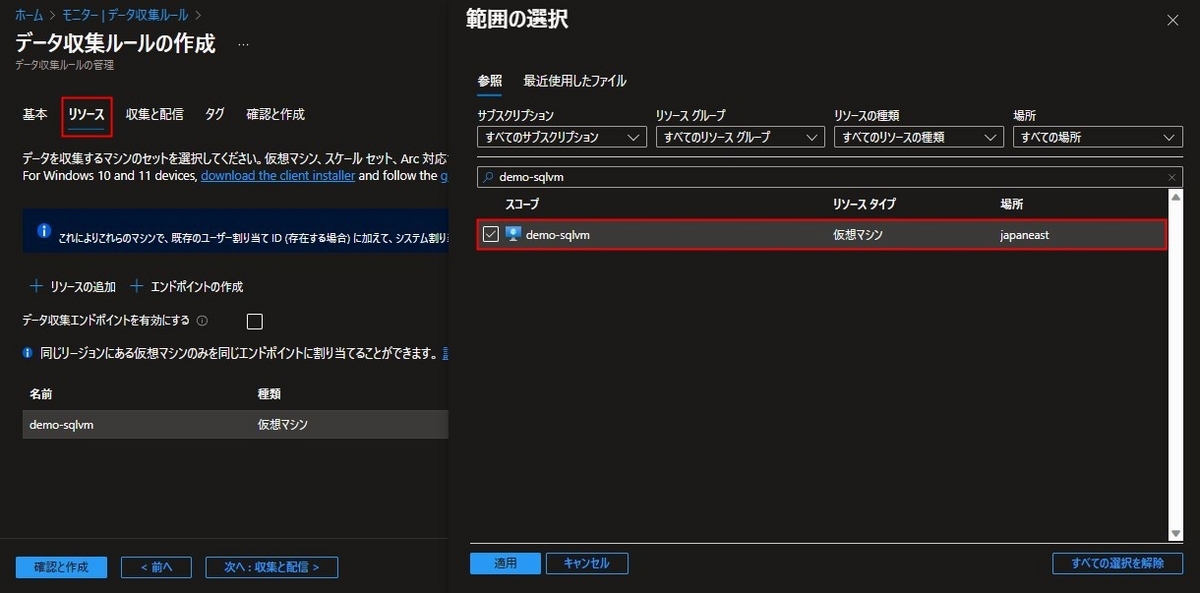Clear the search box with the X icon
The height and width of the screenshot is (593, 1200).
pyautogui.click(x=1172, y=177)
